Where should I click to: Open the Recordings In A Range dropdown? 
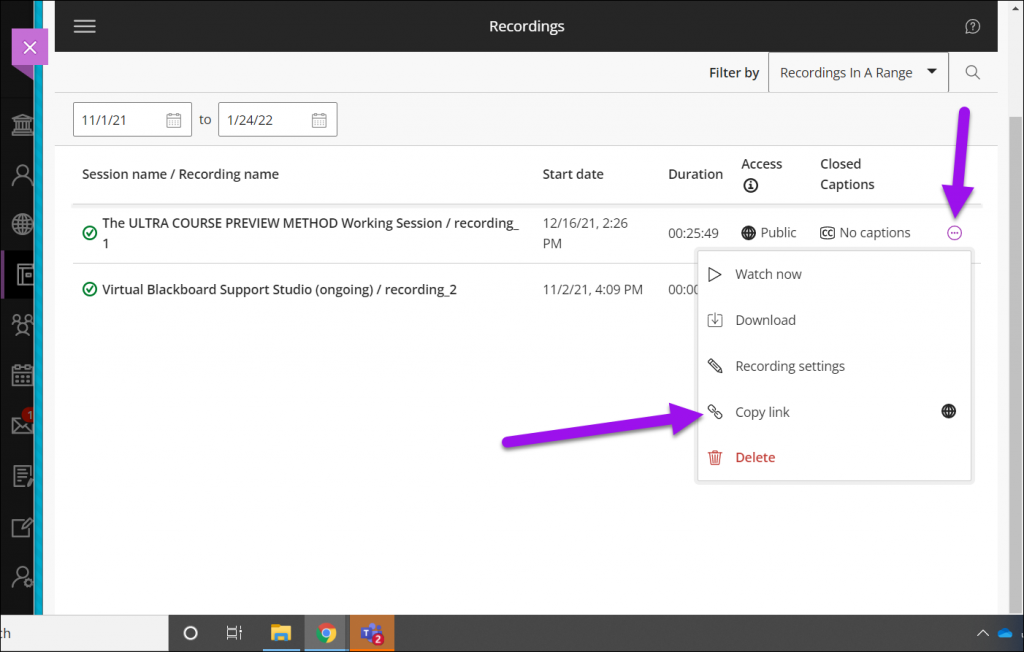[x=858, y=72]
